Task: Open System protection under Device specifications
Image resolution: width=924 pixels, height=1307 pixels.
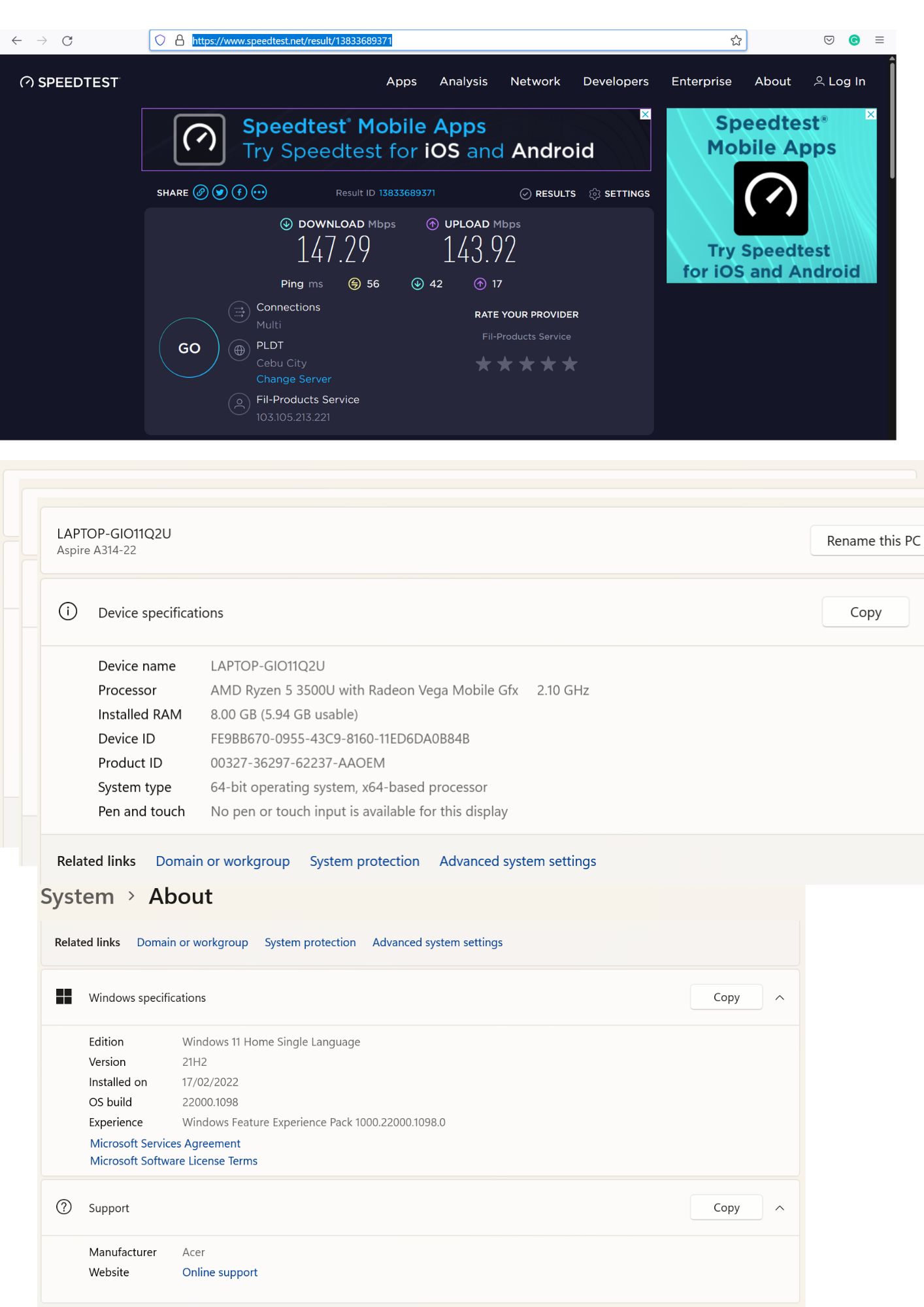Action: (x=365, y=861)
